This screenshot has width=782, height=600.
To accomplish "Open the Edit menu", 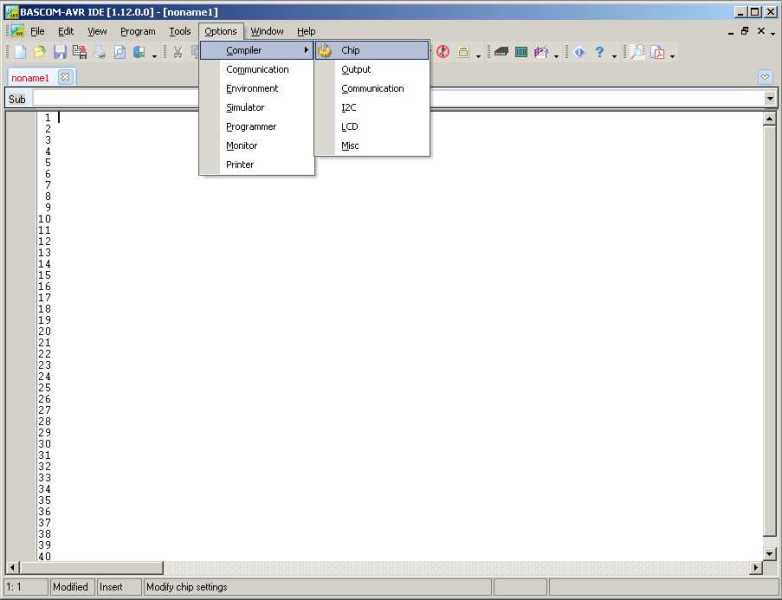I will (x=66, y=31).
